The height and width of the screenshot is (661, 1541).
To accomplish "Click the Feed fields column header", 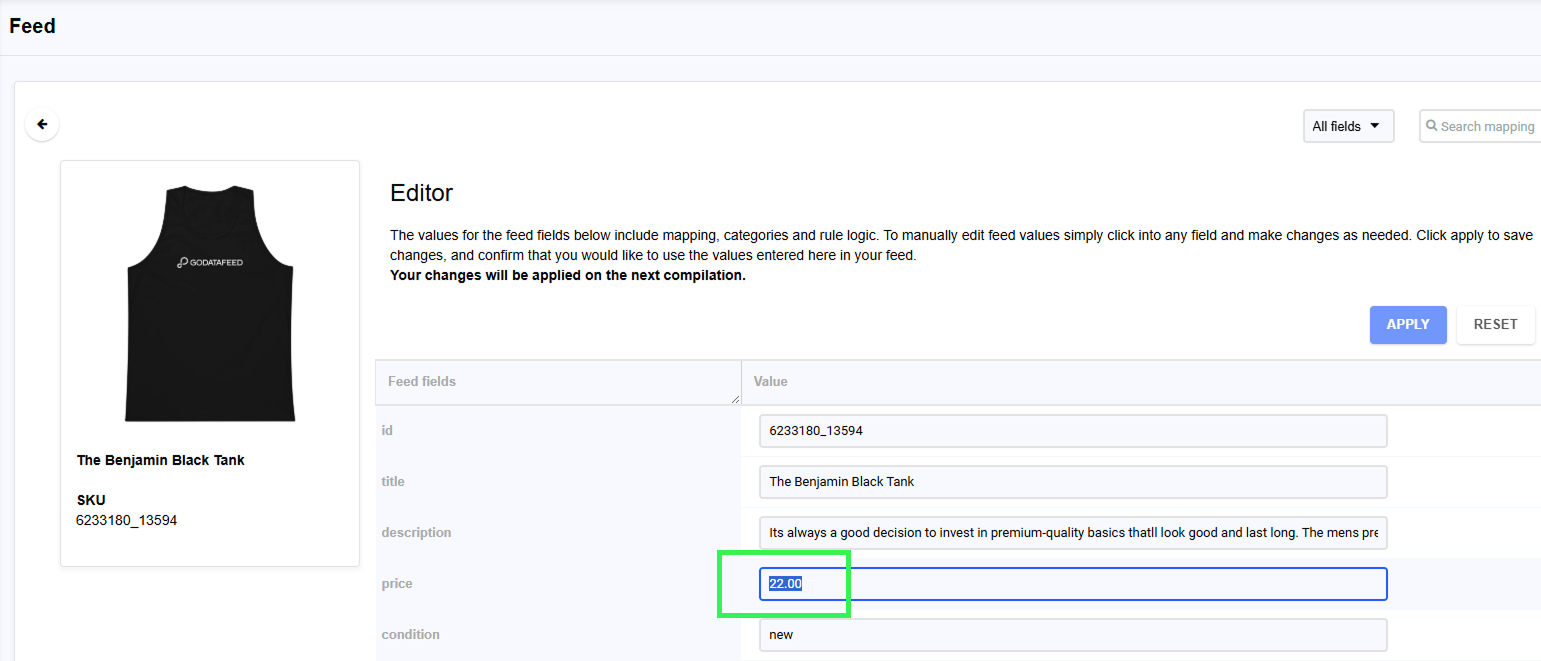I will 422,382.
